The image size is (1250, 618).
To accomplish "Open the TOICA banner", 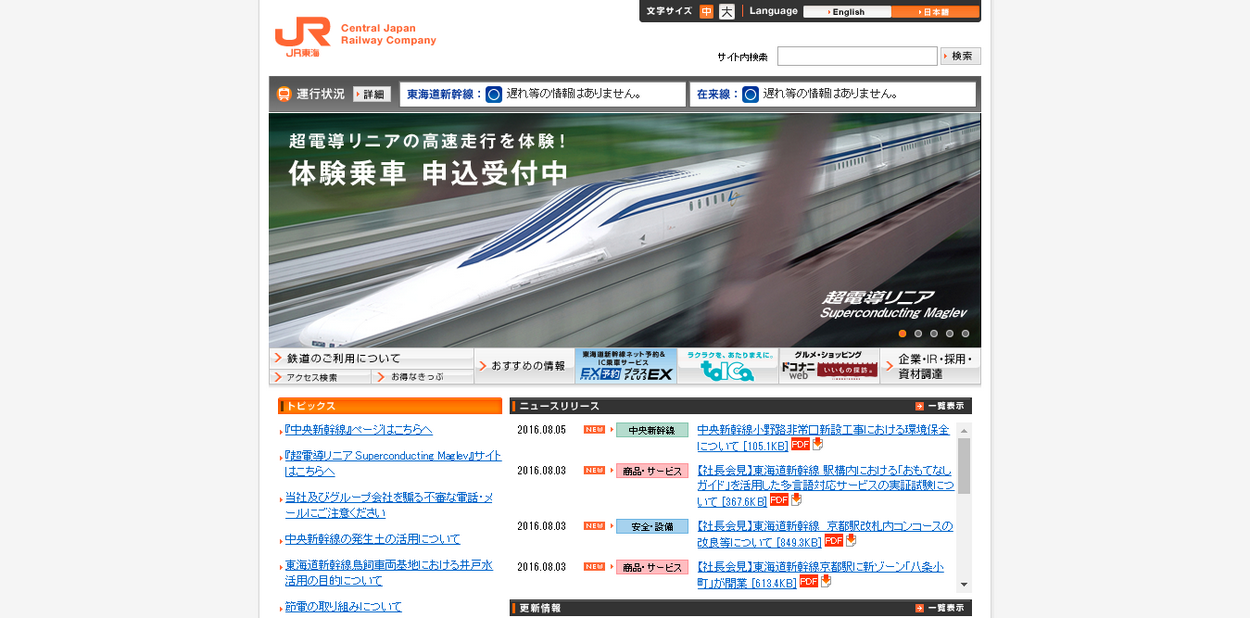I will click(727, 366).
